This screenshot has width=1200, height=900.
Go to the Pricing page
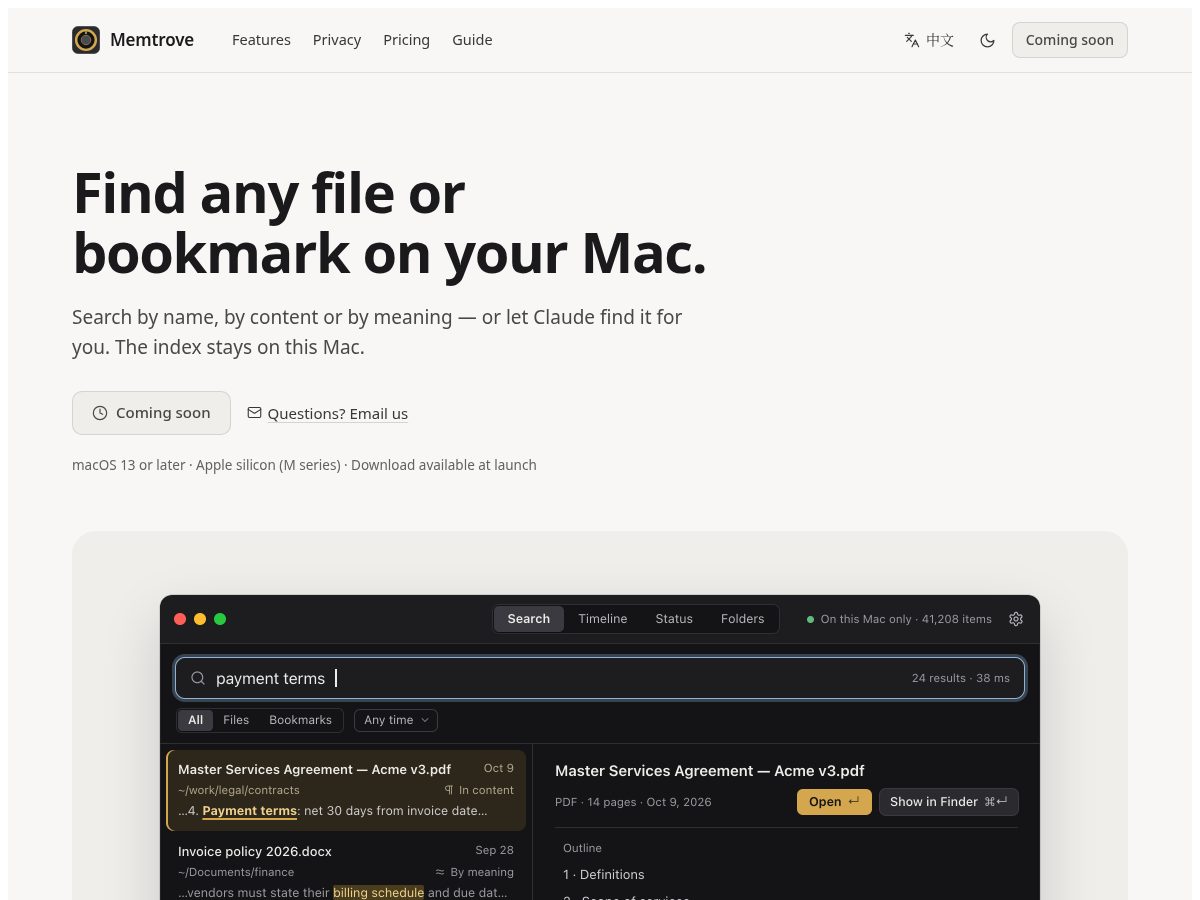(x=406, y=40)
